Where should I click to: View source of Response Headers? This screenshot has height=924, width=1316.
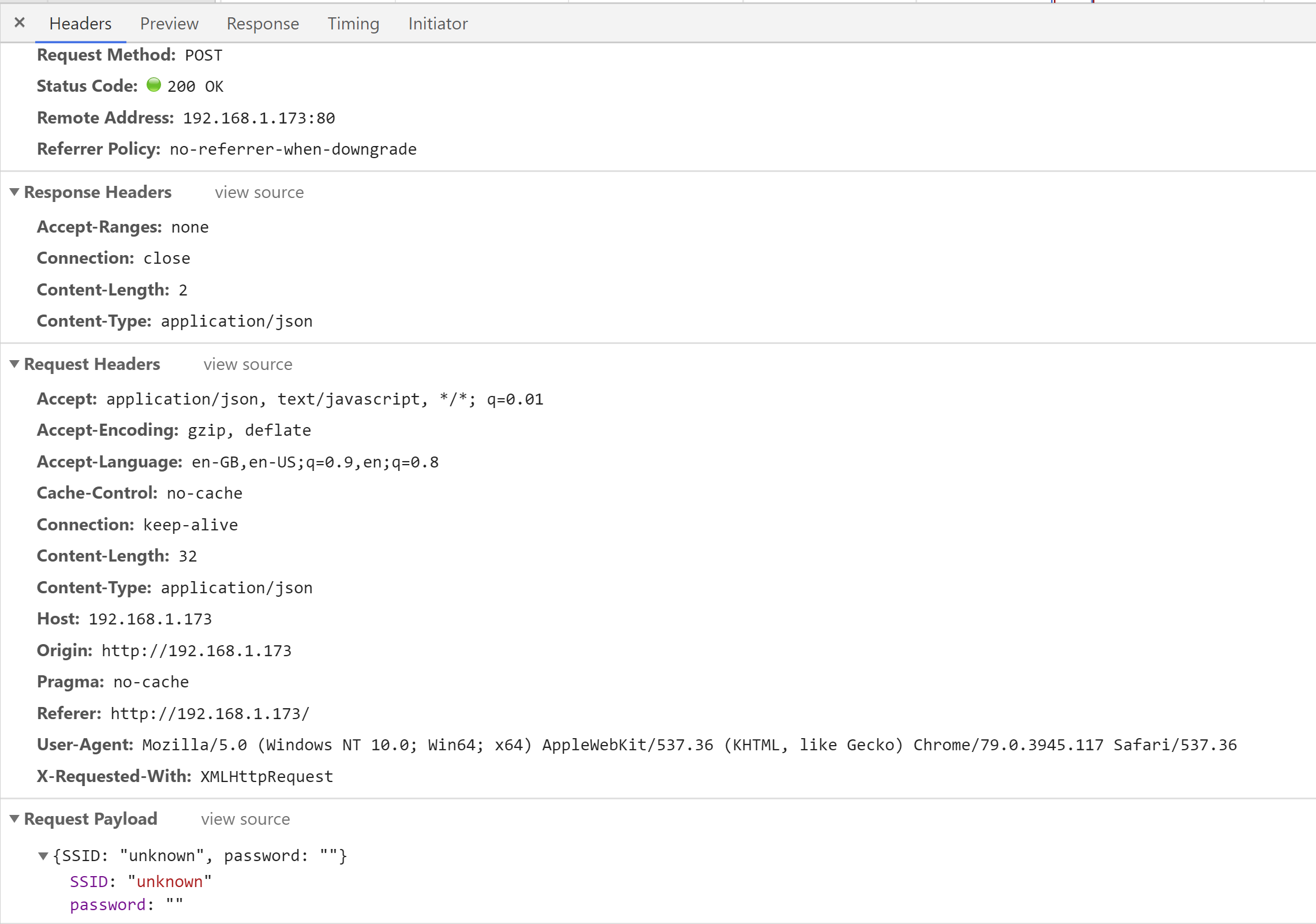(x=258, y=192)
